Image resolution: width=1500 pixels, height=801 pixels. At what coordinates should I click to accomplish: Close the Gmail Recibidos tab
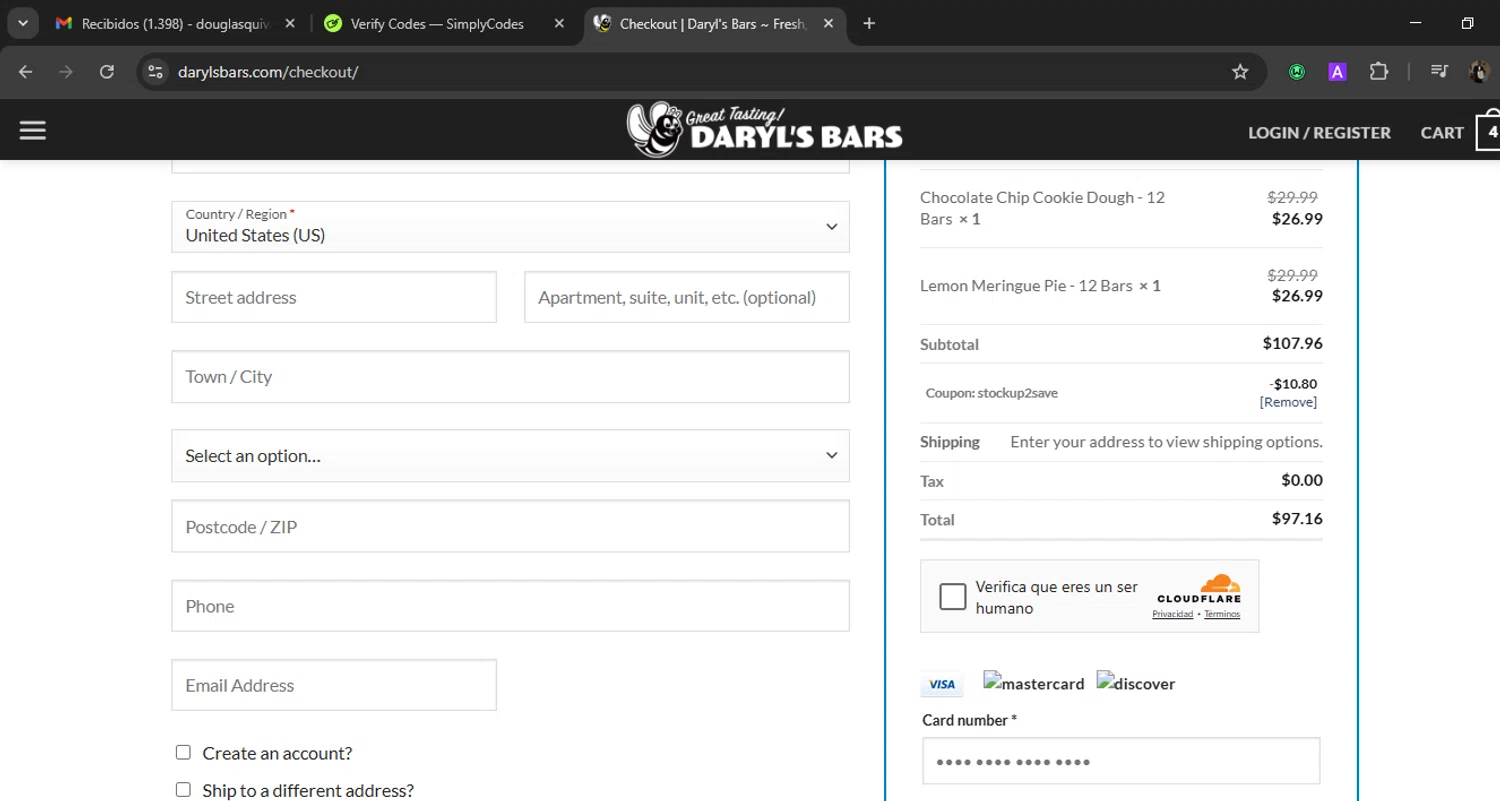290,23
